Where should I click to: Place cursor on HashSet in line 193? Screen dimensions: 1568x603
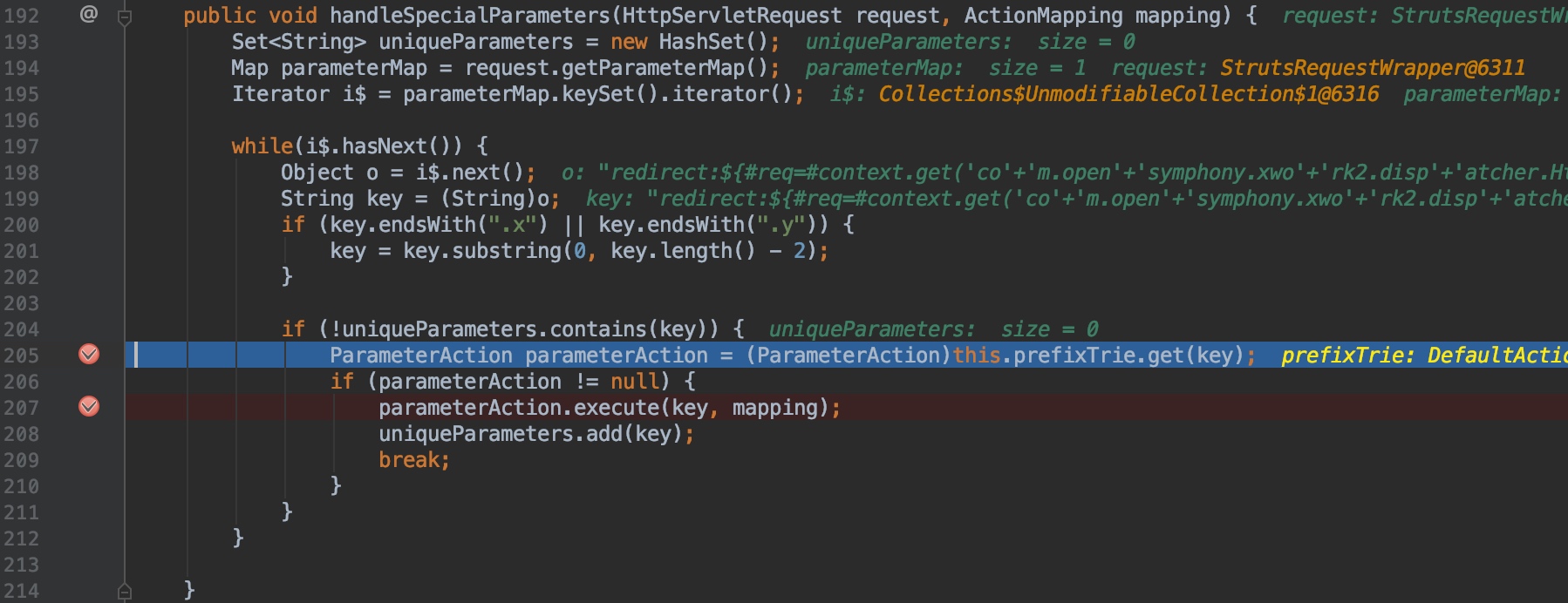pos(702,42)
